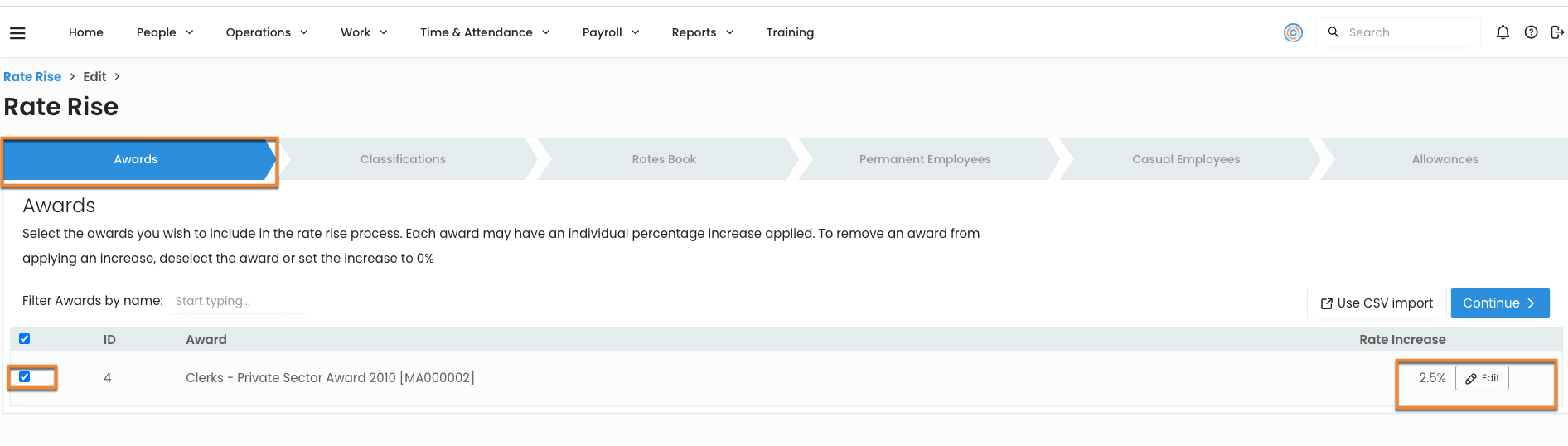
Task: Switch to the Classifications step tab
Action: 403,159
